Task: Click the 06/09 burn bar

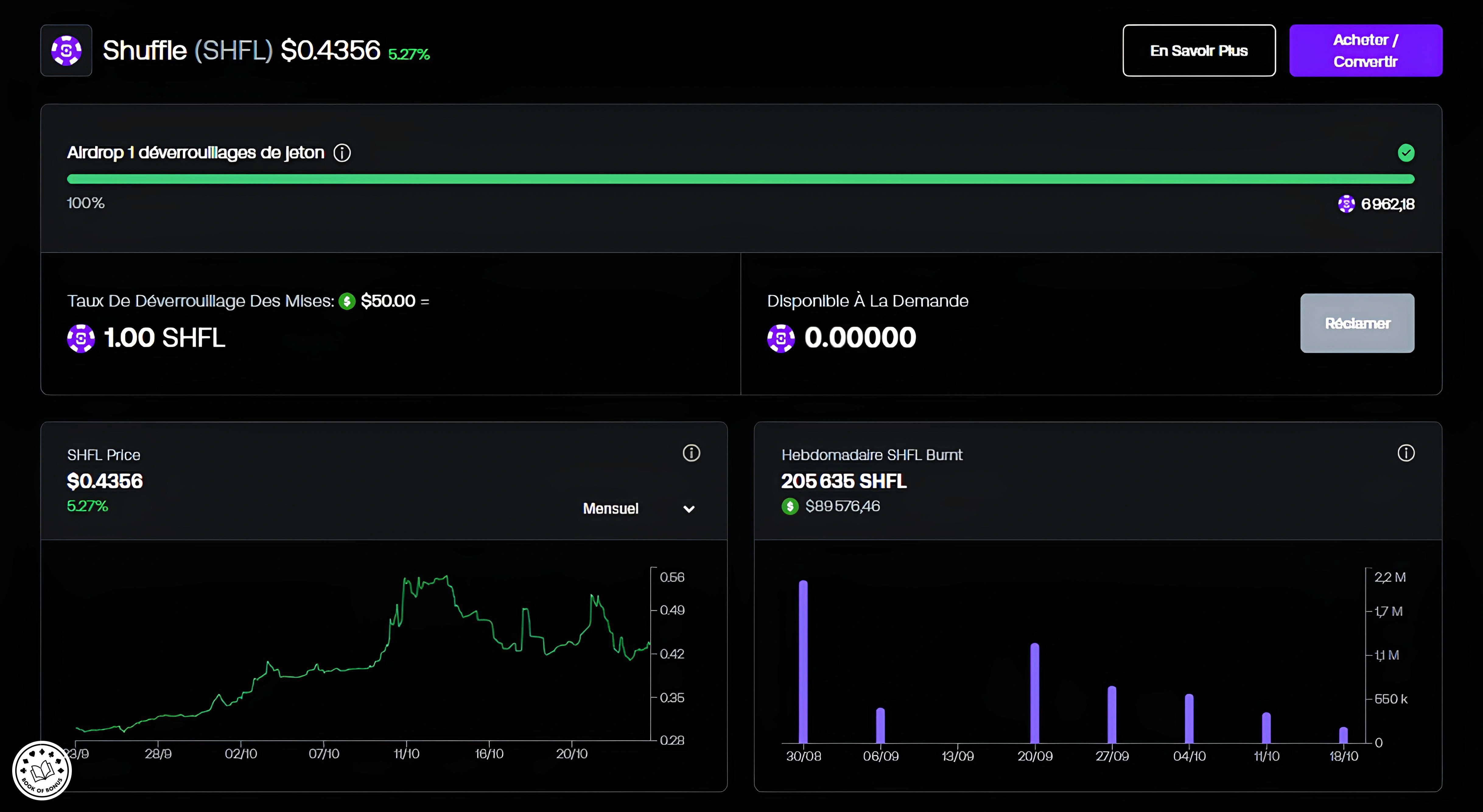Action: 880,726
